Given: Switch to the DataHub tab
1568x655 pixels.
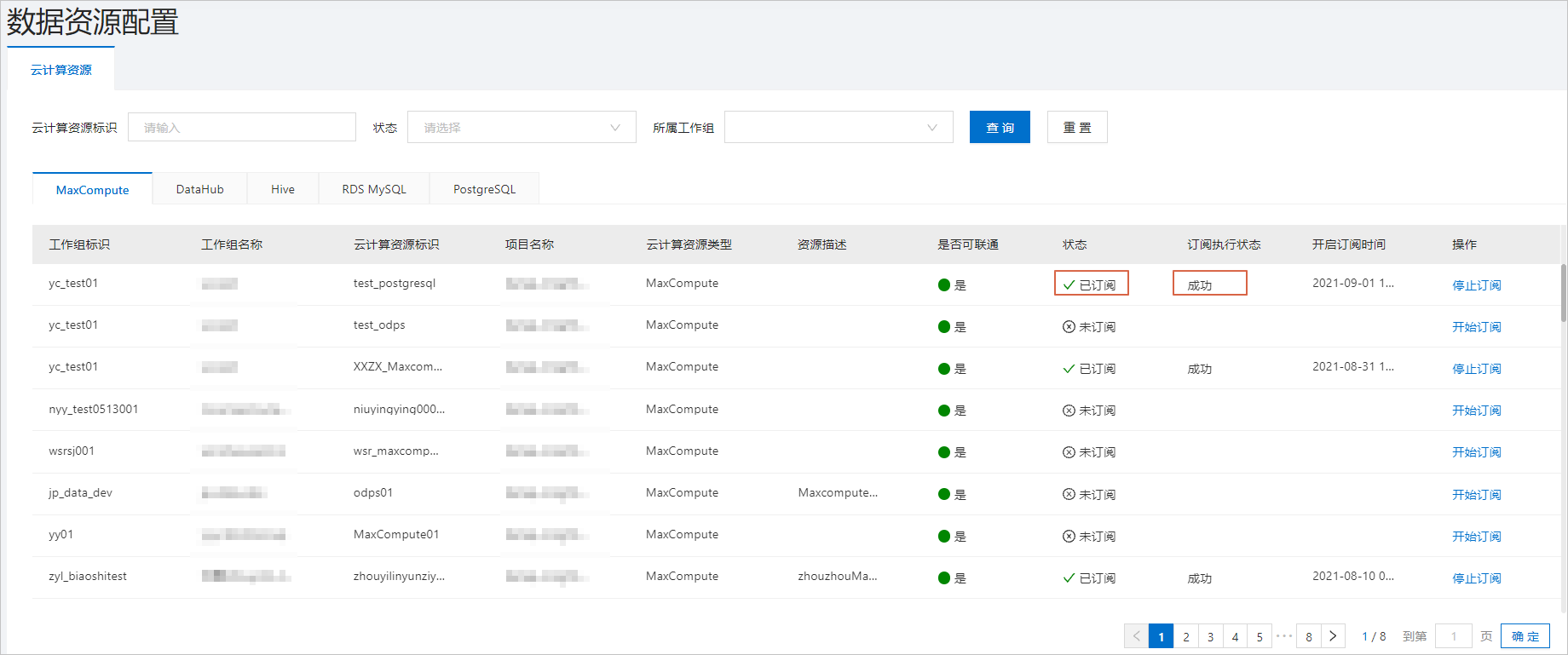Looking at the screenshot, I should tap(200, 189).
